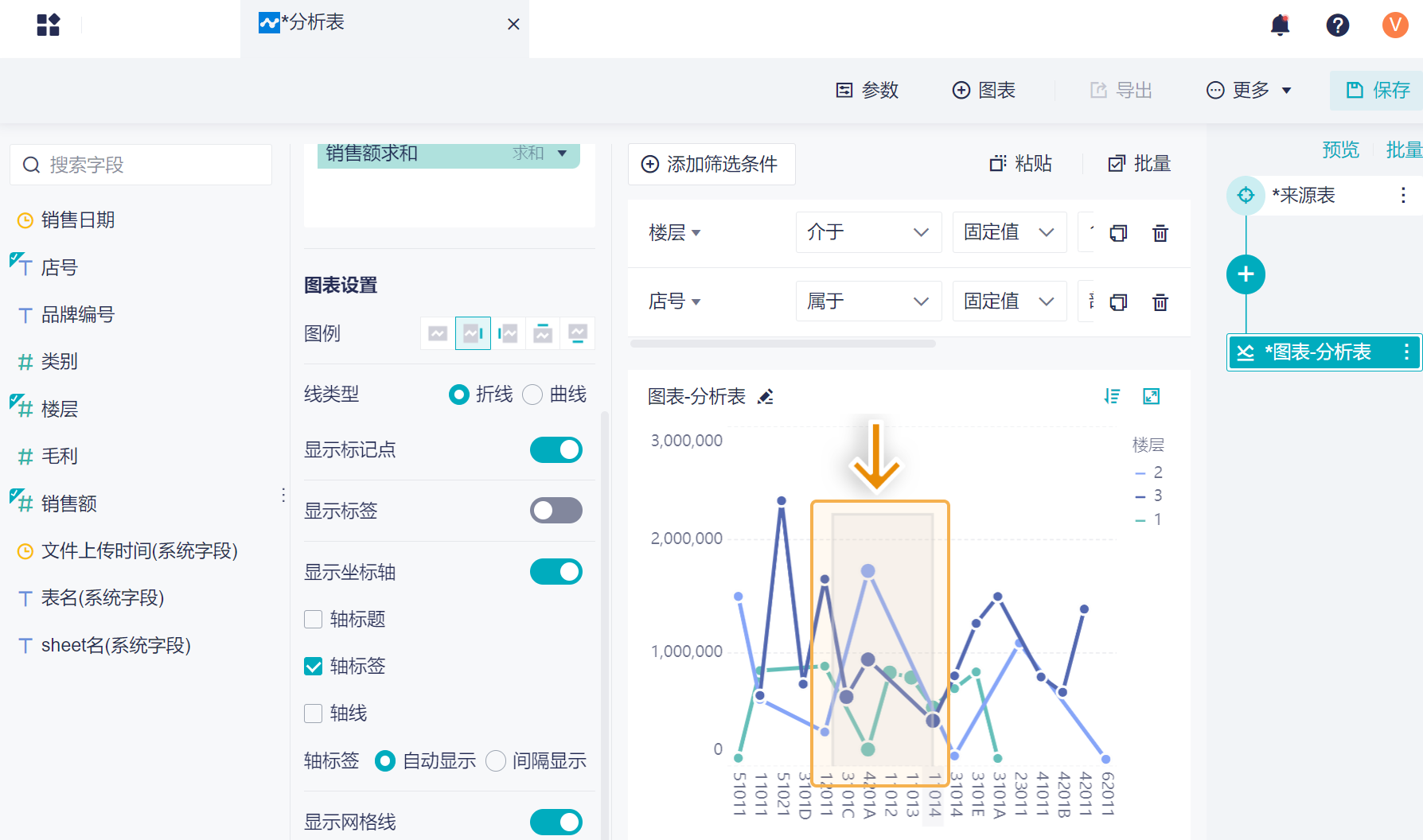This screenshot has width=1423, height=840.
Task: Open help with the question mark icon
Action: point(1338,25)
